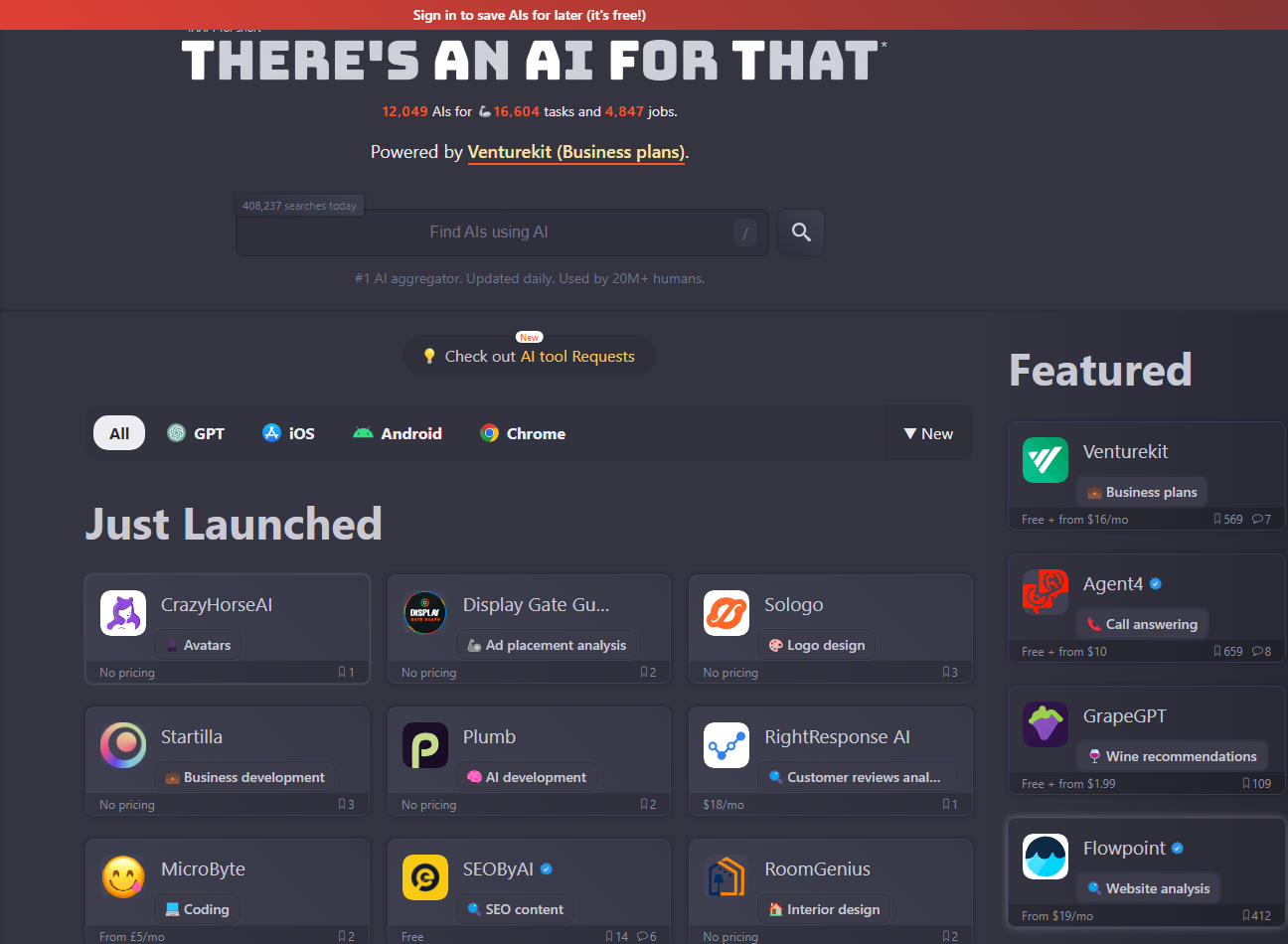Open the RightResponse AI title link
Screen dimensions: 1288x944
[x=837, y=736]
